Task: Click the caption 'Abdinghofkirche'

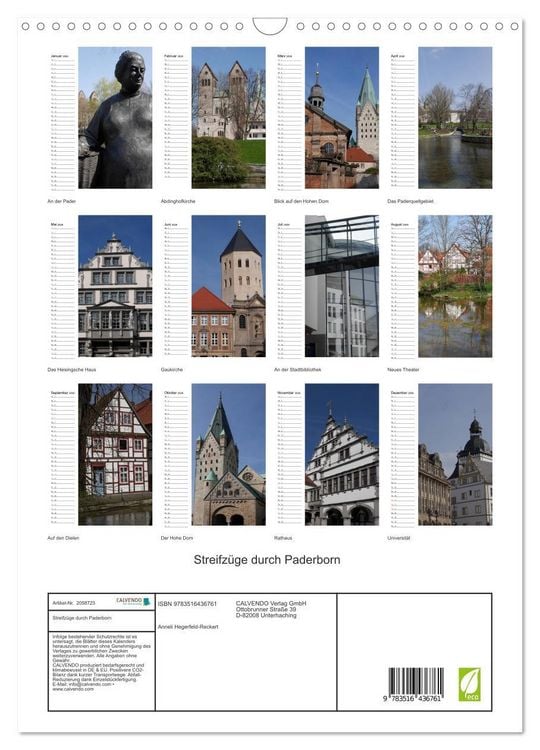Action: coord(178,201)
